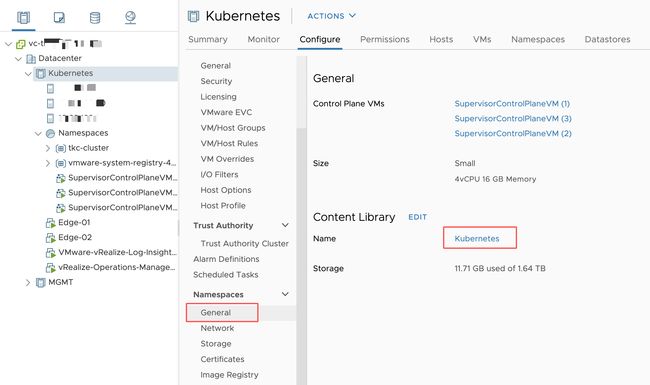Viewport: 650px width, 385px height.
Task: Select the Edge-01 virtual machine icon
Action: coord(51,223)
